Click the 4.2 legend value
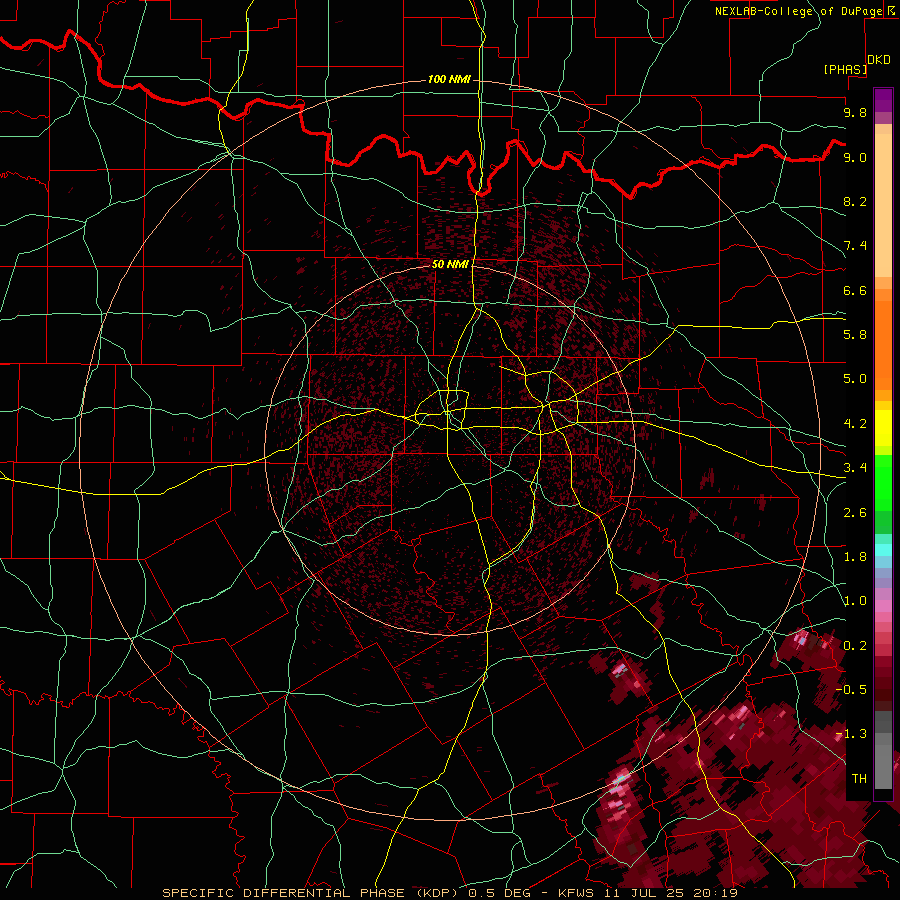Screen dimensions: 900x900 (x=855, y=424)
